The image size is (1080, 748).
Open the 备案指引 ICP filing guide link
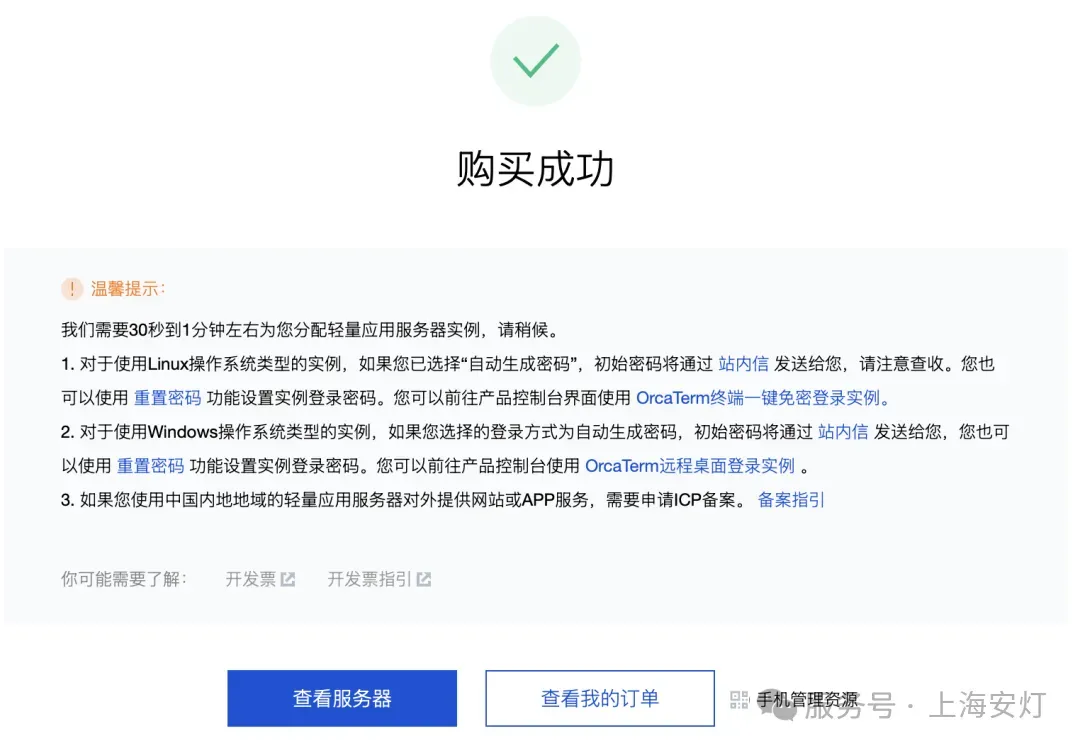791,499
